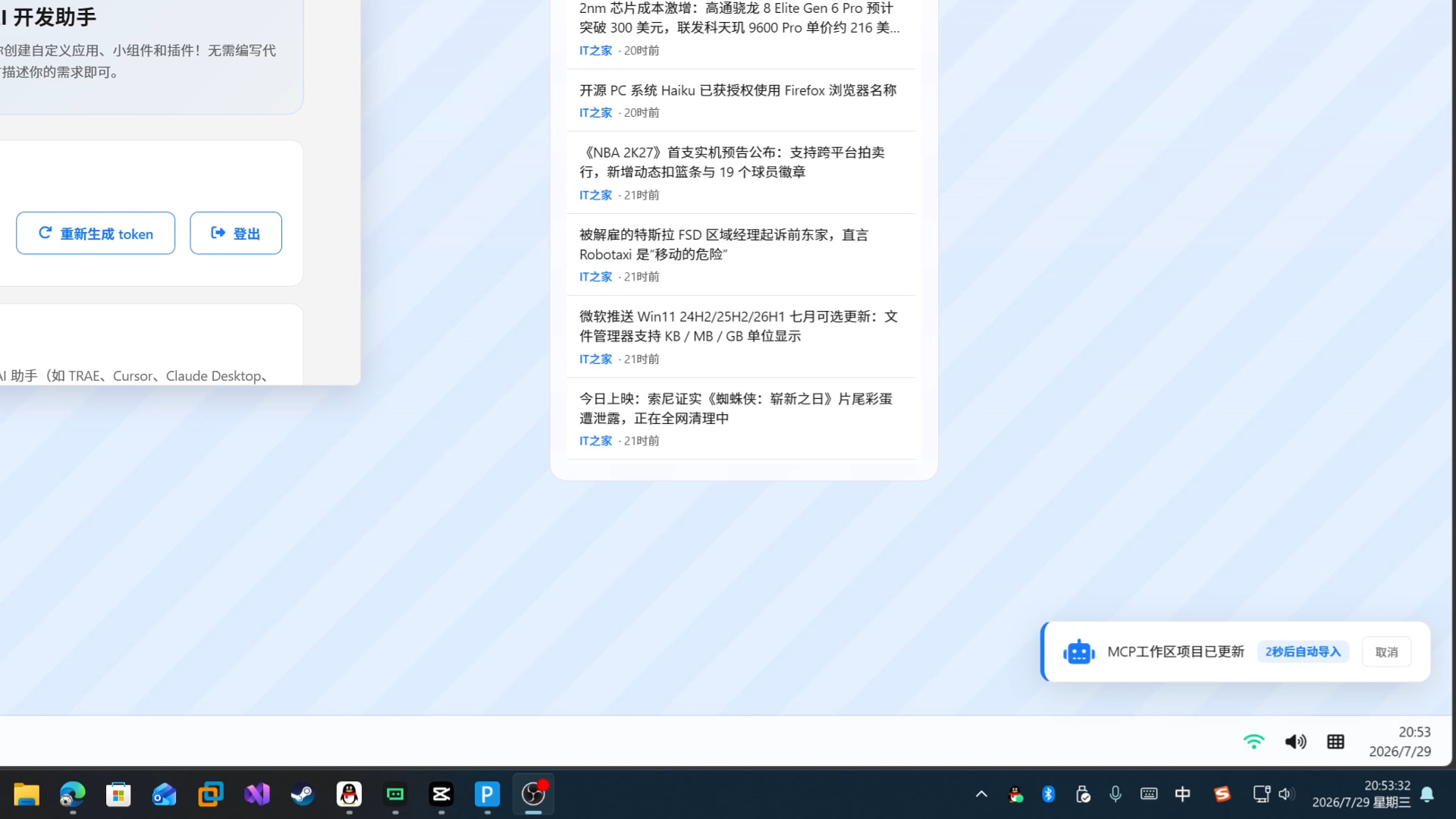This screenshot has width=1456, height=819.
Task: Click the 登出 logout button
Action: pyautogui.click(x=236, y=233)
